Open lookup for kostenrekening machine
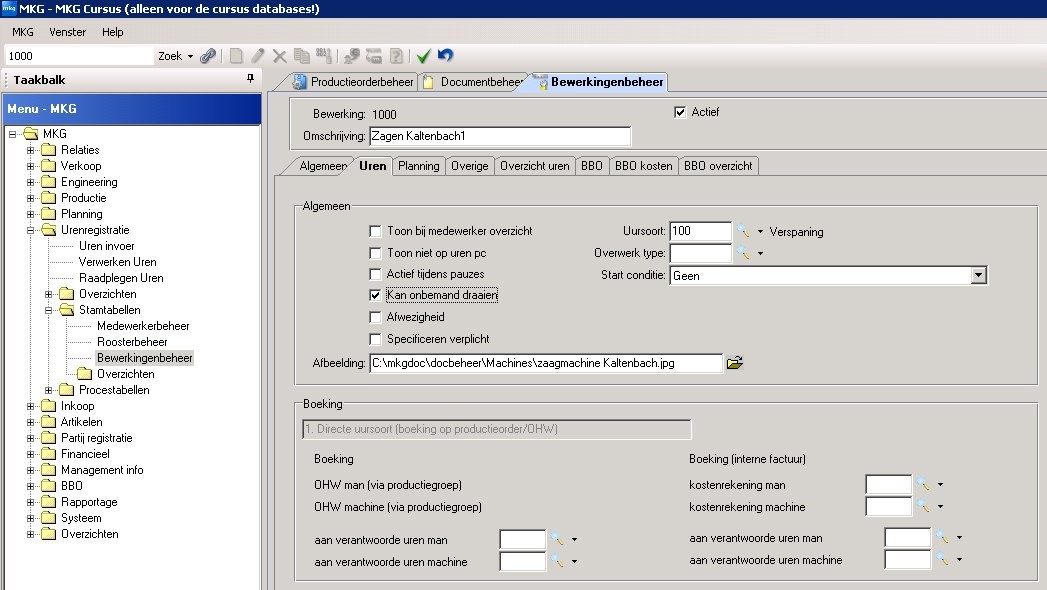The image size is (1047, 590). click(x=923, y=507)
